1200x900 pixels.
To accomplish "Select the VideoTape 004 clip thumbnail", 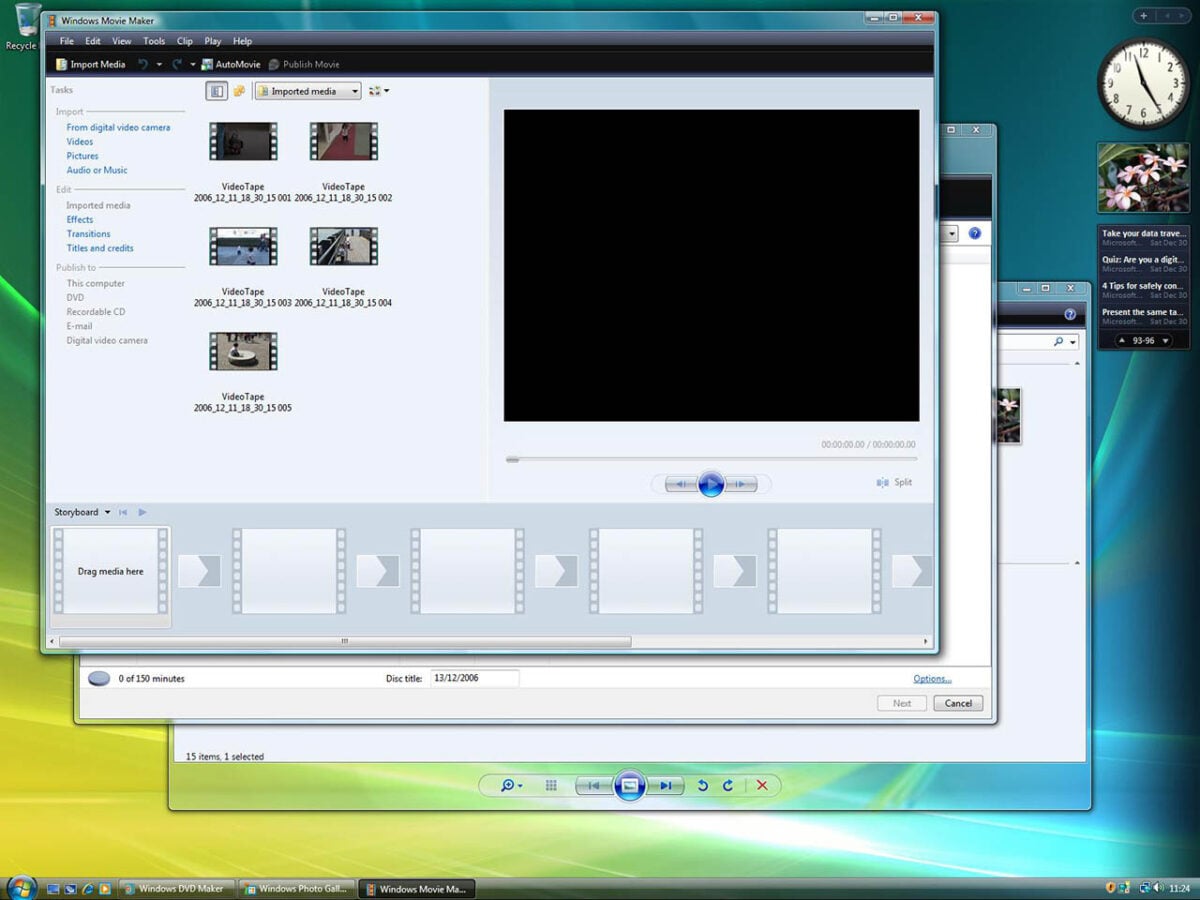I will pos(343,246).
